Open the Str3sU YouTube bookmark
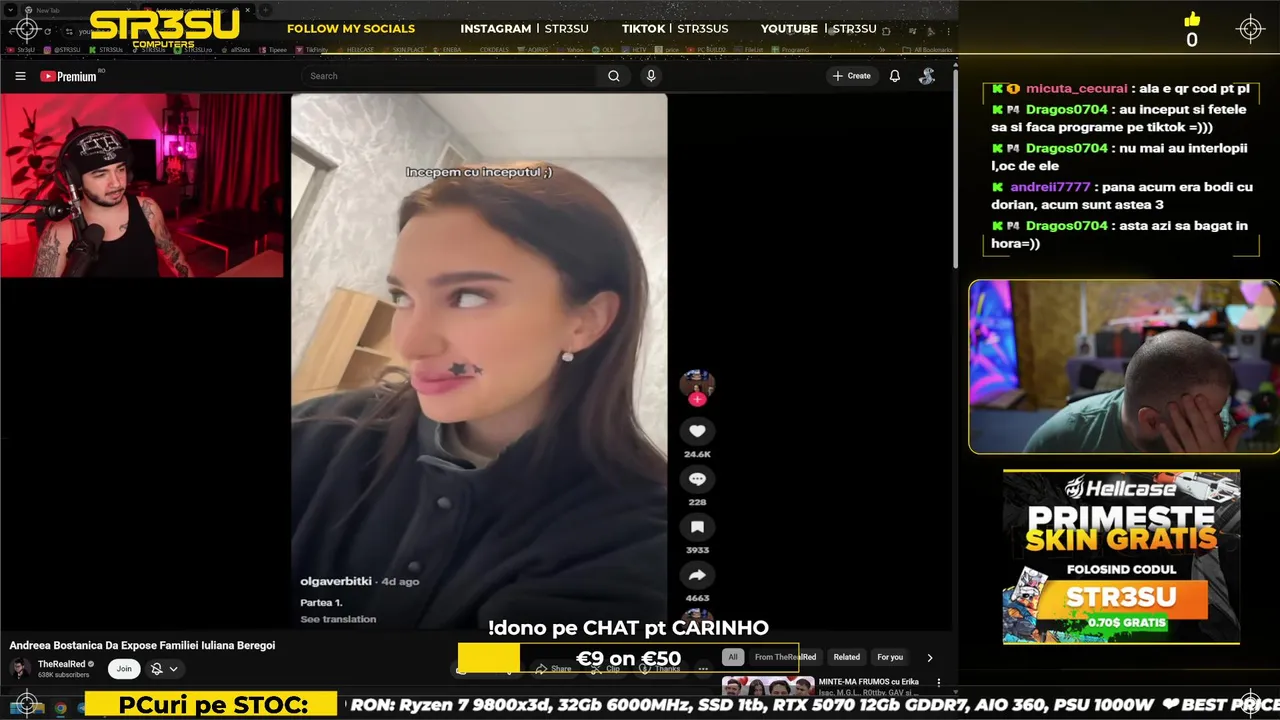1280x720 pixels. [x=21, y=49]
